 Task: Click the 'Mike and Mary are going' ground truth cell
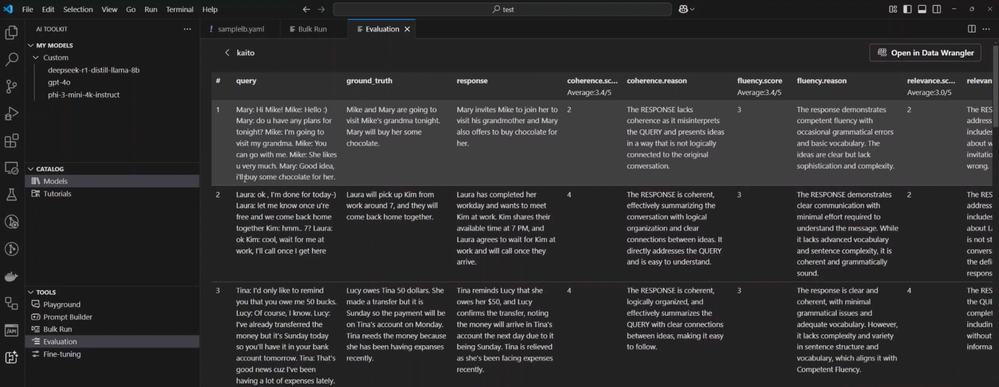click(x=392, y=126)
